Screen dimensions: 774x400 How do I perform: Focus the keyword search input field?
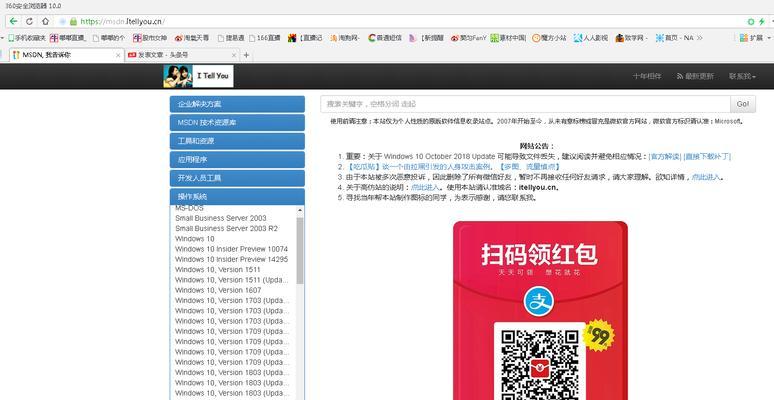pos(525,104)
